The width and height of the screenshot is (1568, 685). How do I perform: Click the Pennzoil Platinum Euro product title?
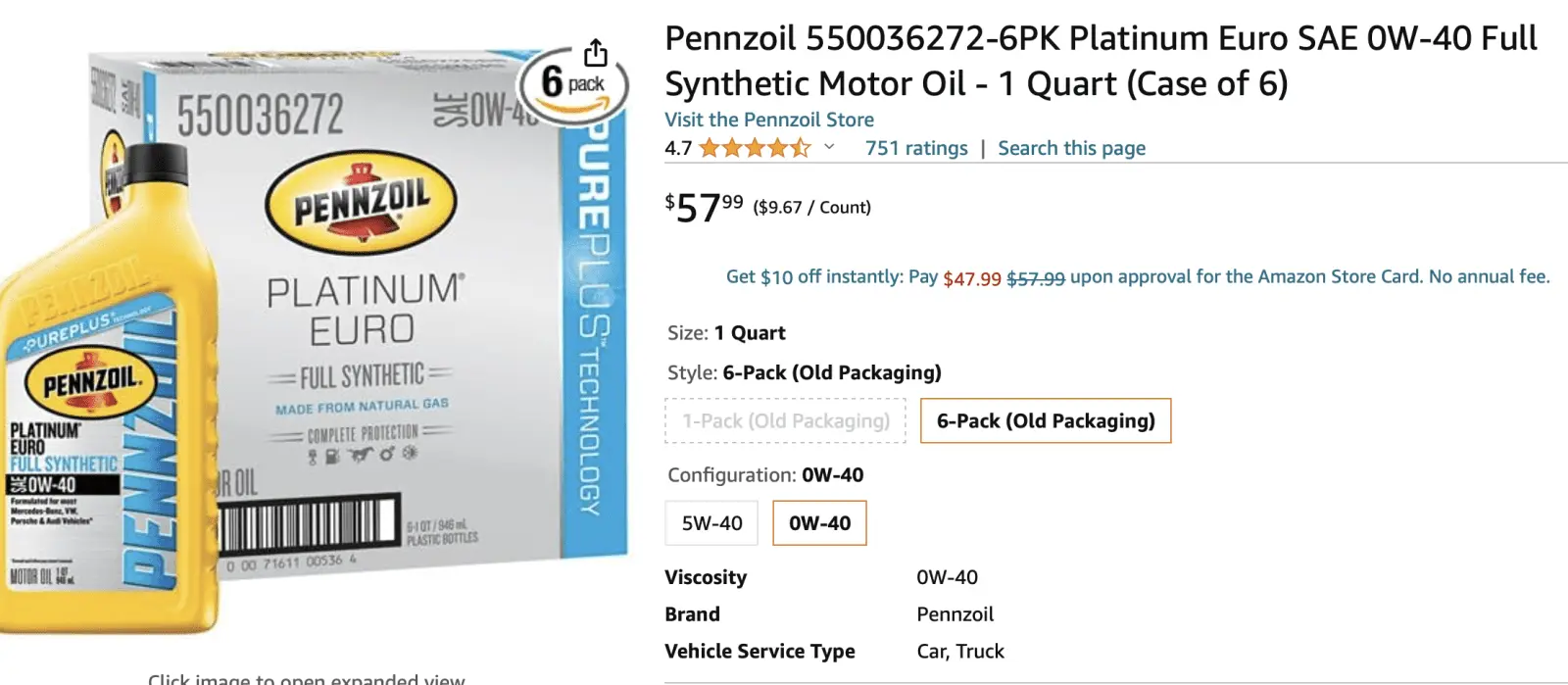tap(1100, 61)
